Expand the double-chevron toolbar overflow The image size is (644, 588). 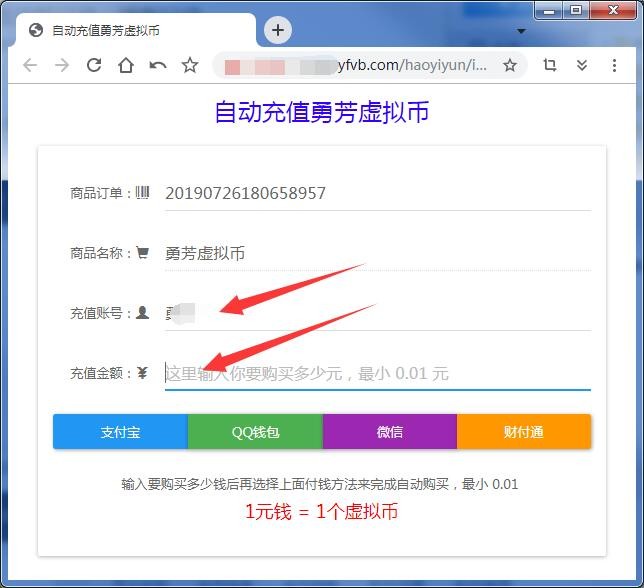point(582,65)
